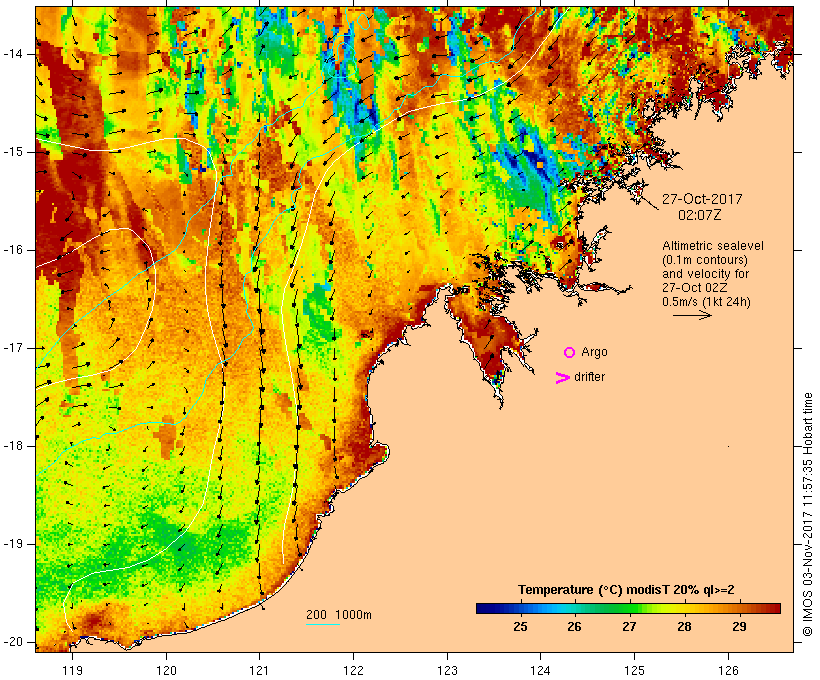Click the temperature color bar
The image size is (820, 680).
[628, 608]
